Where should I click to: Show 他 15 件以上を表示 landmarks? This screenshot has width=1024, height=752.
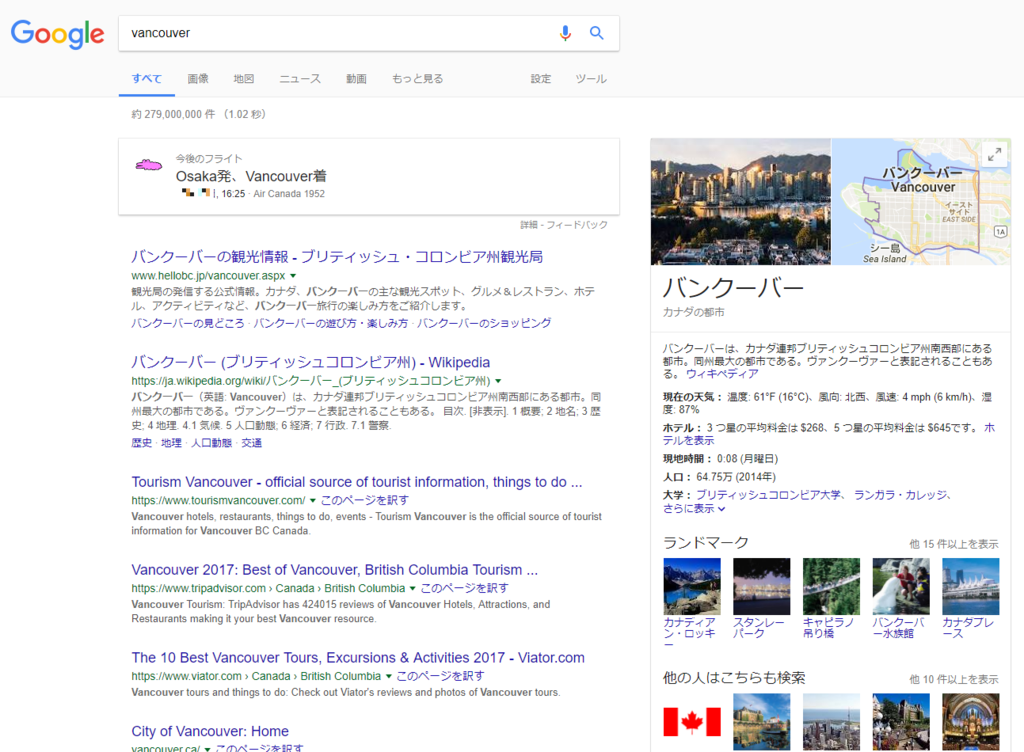click(x=953, y=544)
